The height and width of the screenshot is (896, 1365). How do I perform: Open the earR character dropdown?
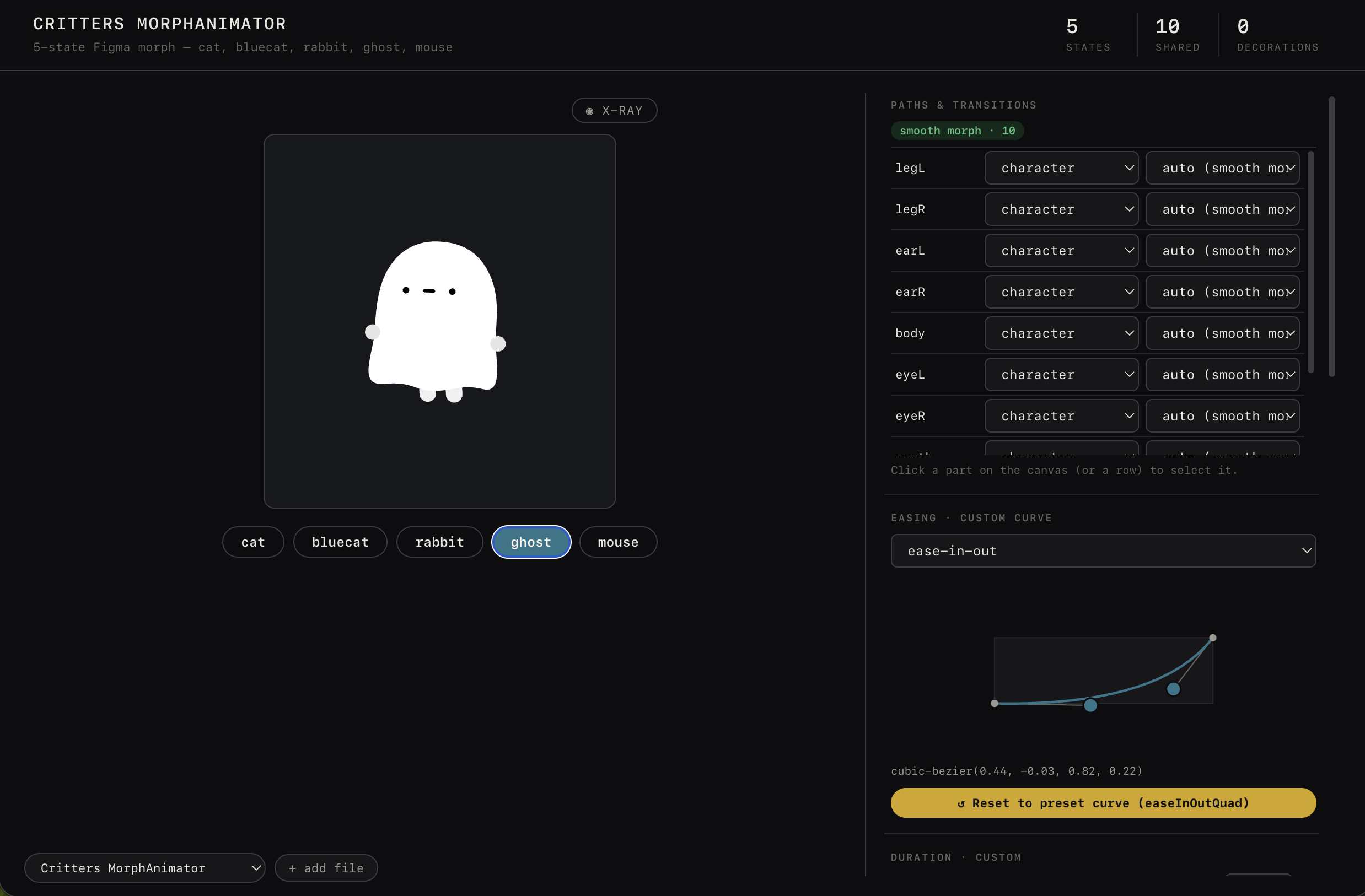pyautogui.click(x=1061, y=292)
